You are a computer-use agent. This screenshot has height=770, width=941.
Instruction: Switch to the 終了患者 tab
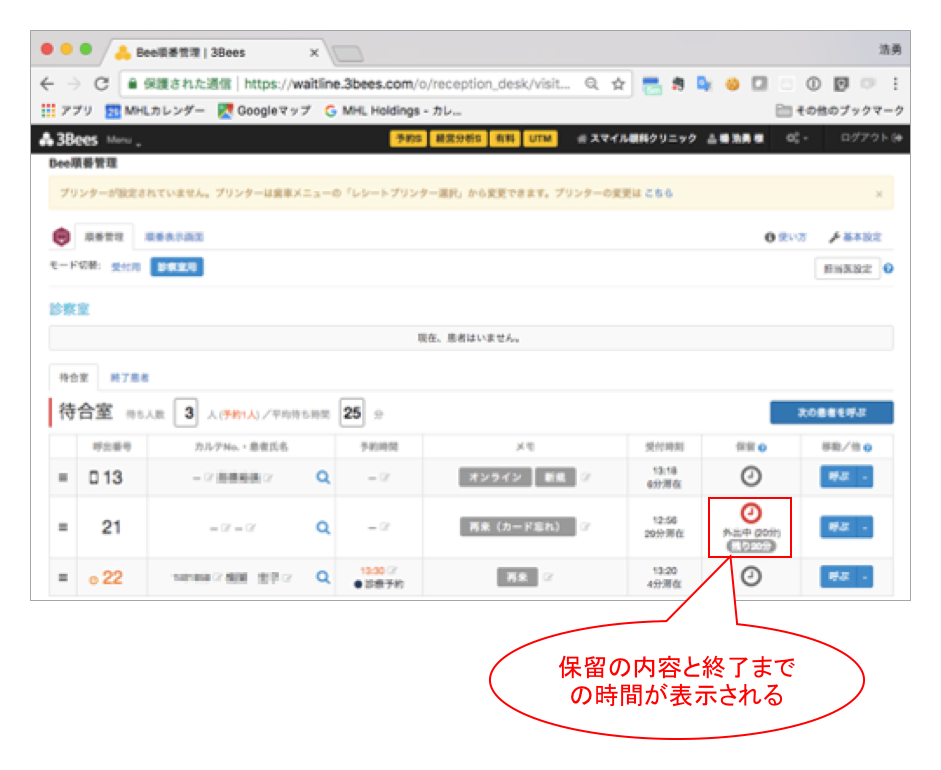(130, 377)
